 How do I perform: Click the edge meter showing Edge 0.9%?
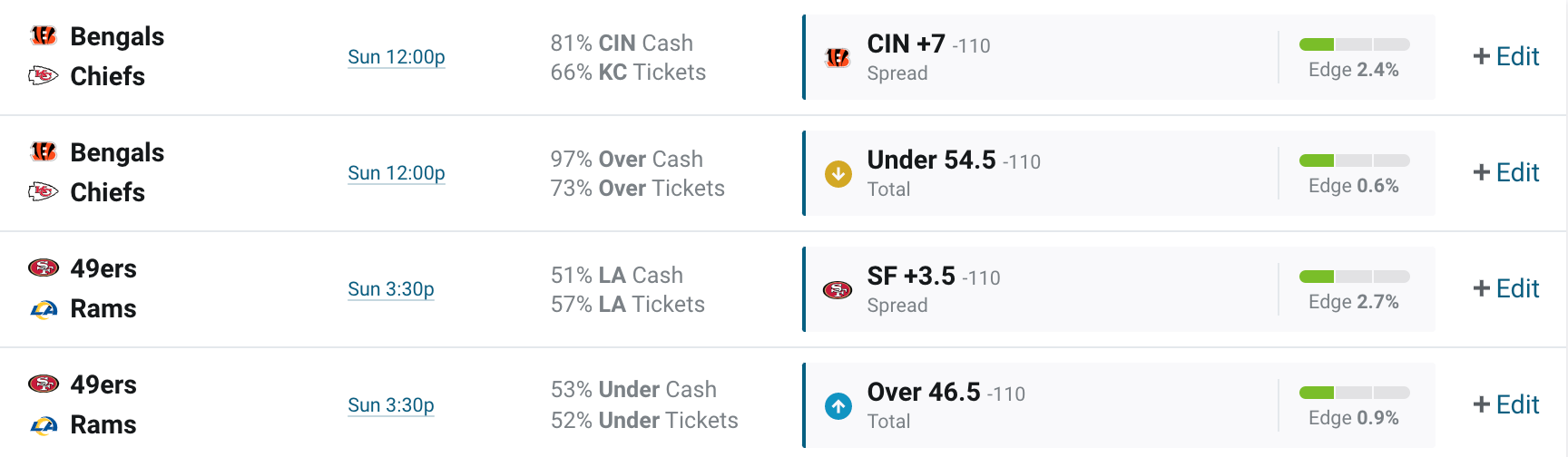pos(1354,393)
